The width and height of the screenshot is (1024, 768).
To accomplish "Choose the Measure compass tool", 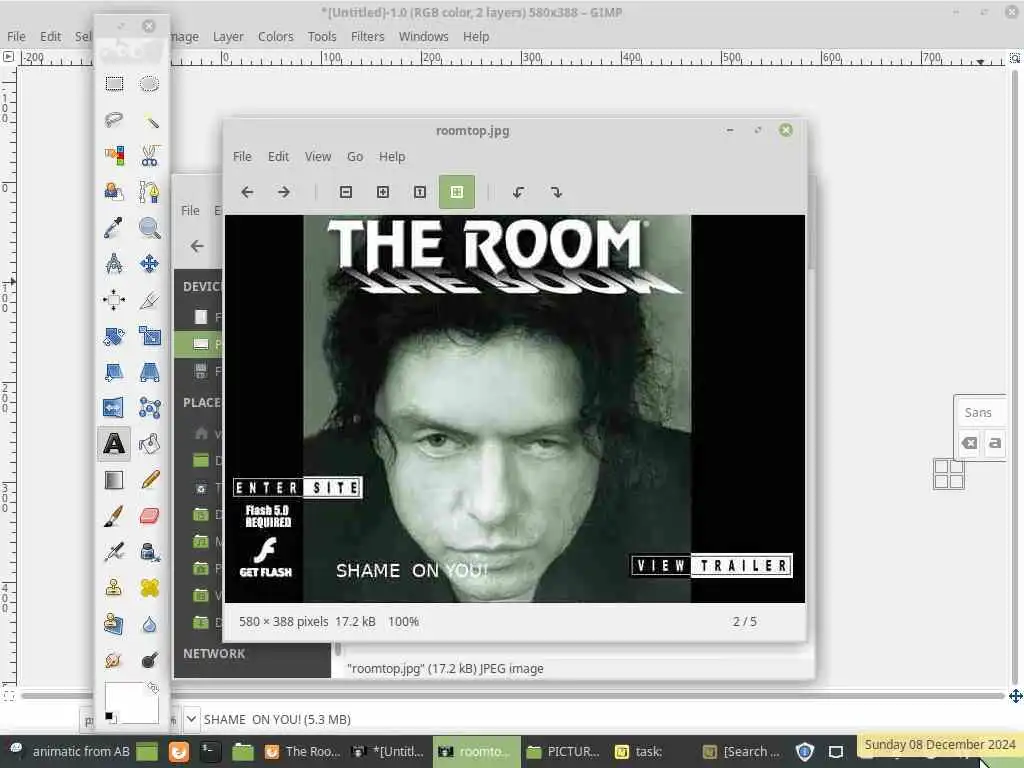I will pyautogui.click(x=114, y=264).
